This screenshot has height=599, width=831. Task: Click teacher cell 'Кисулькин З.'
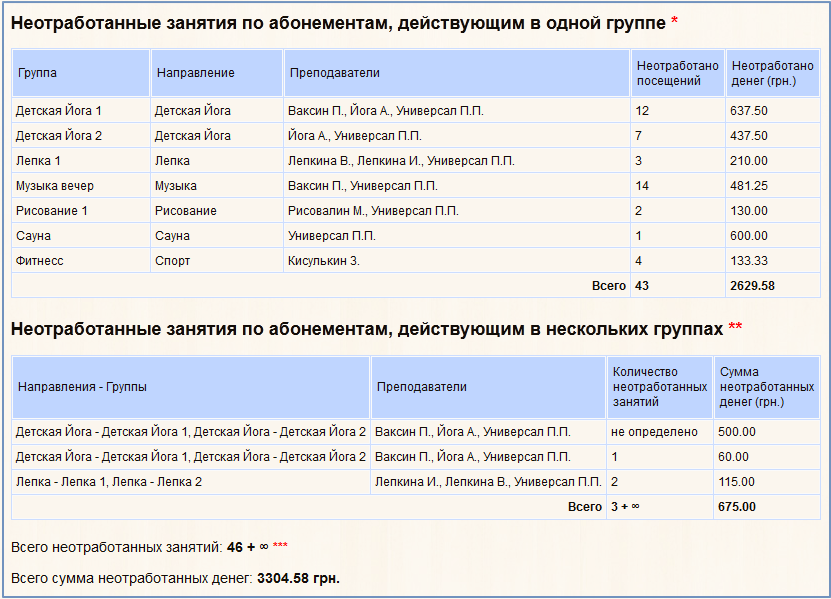click(323, 261)
